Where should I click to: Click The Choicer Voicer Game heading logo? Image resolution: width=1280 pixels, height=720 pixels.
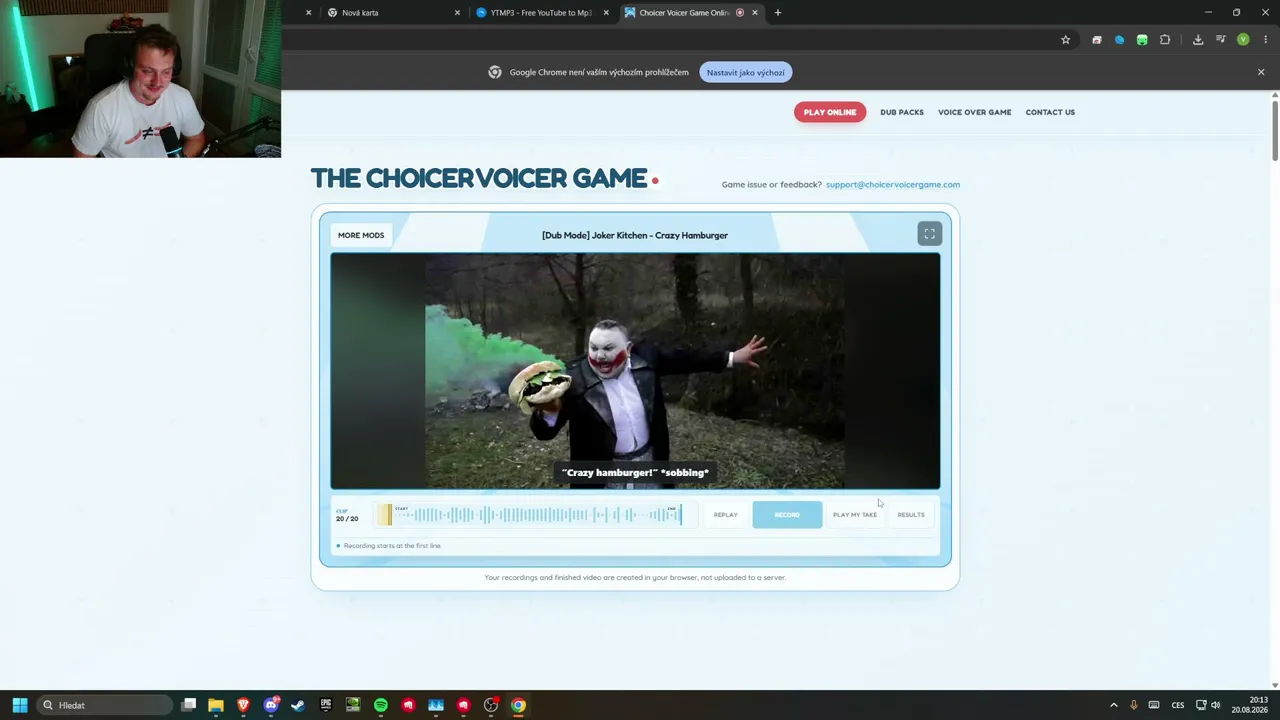click(x=479, y=178)
